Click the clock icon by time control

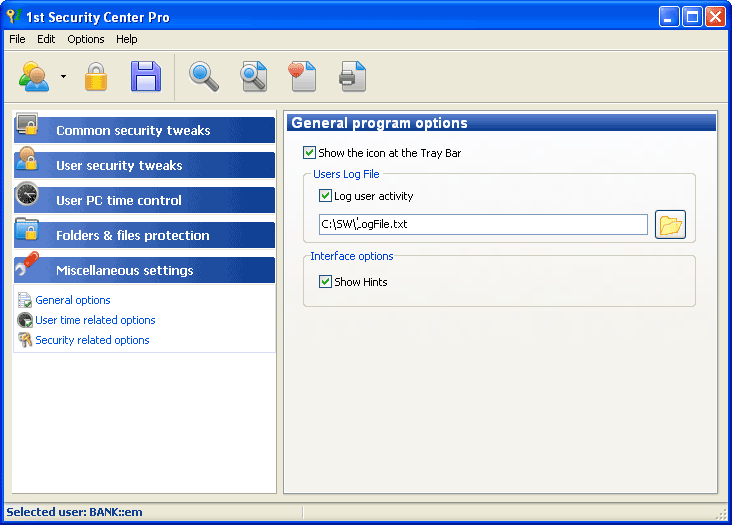[27, 194]
